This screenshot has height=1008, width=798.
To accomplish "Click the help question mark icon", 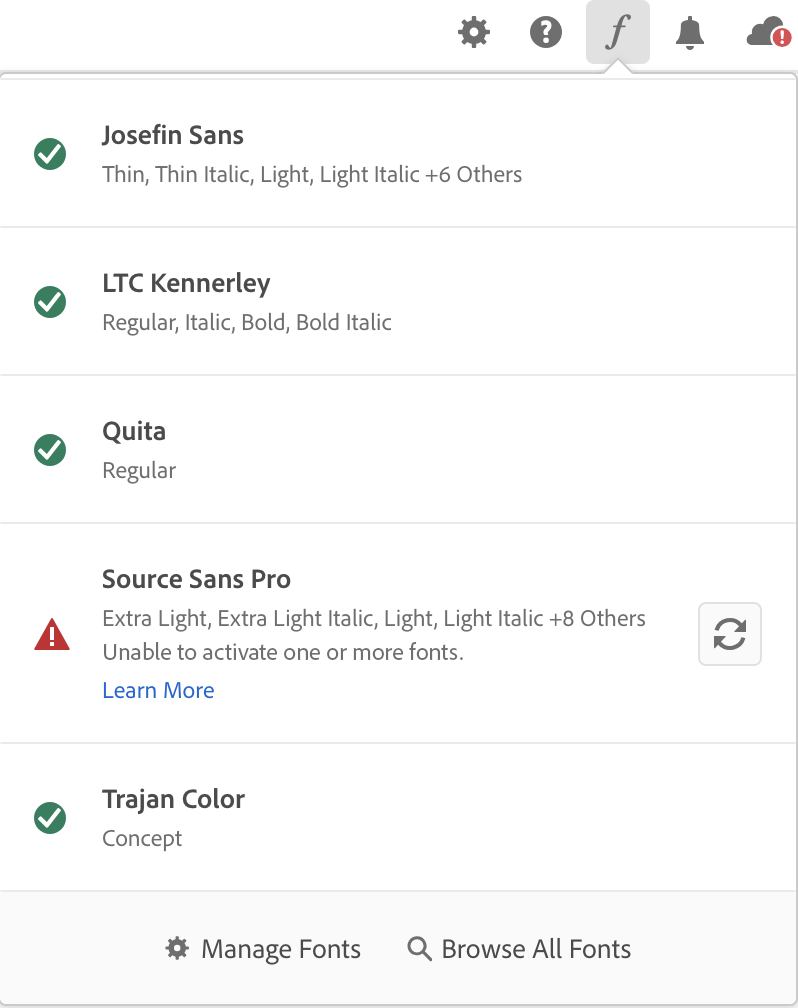I will [545, 33].
